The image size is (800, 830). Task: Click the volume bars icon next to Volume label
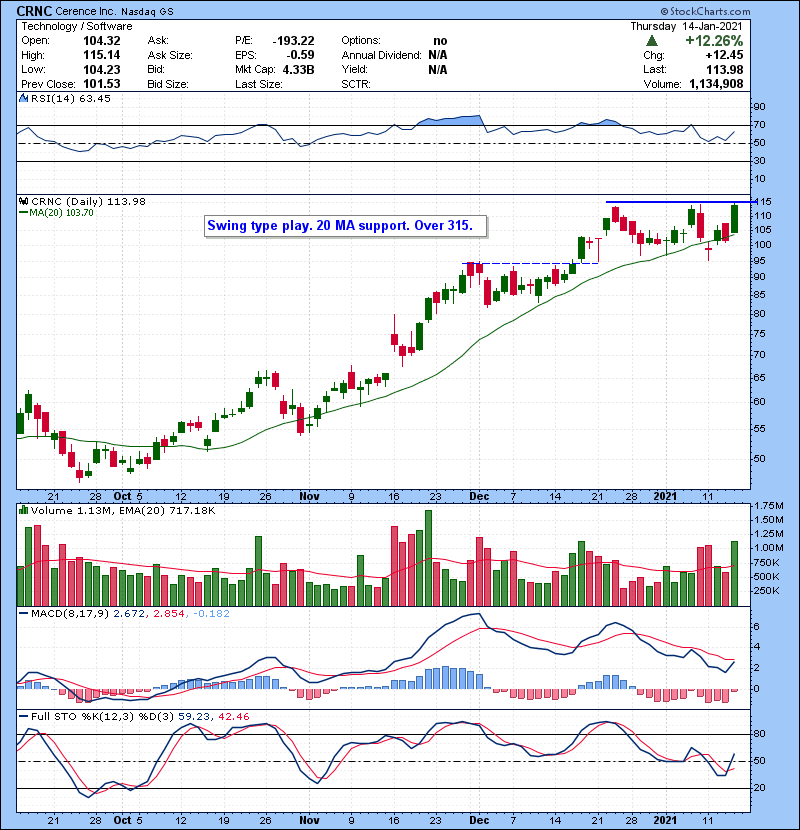pyautogui.click(x=24, y=510)
